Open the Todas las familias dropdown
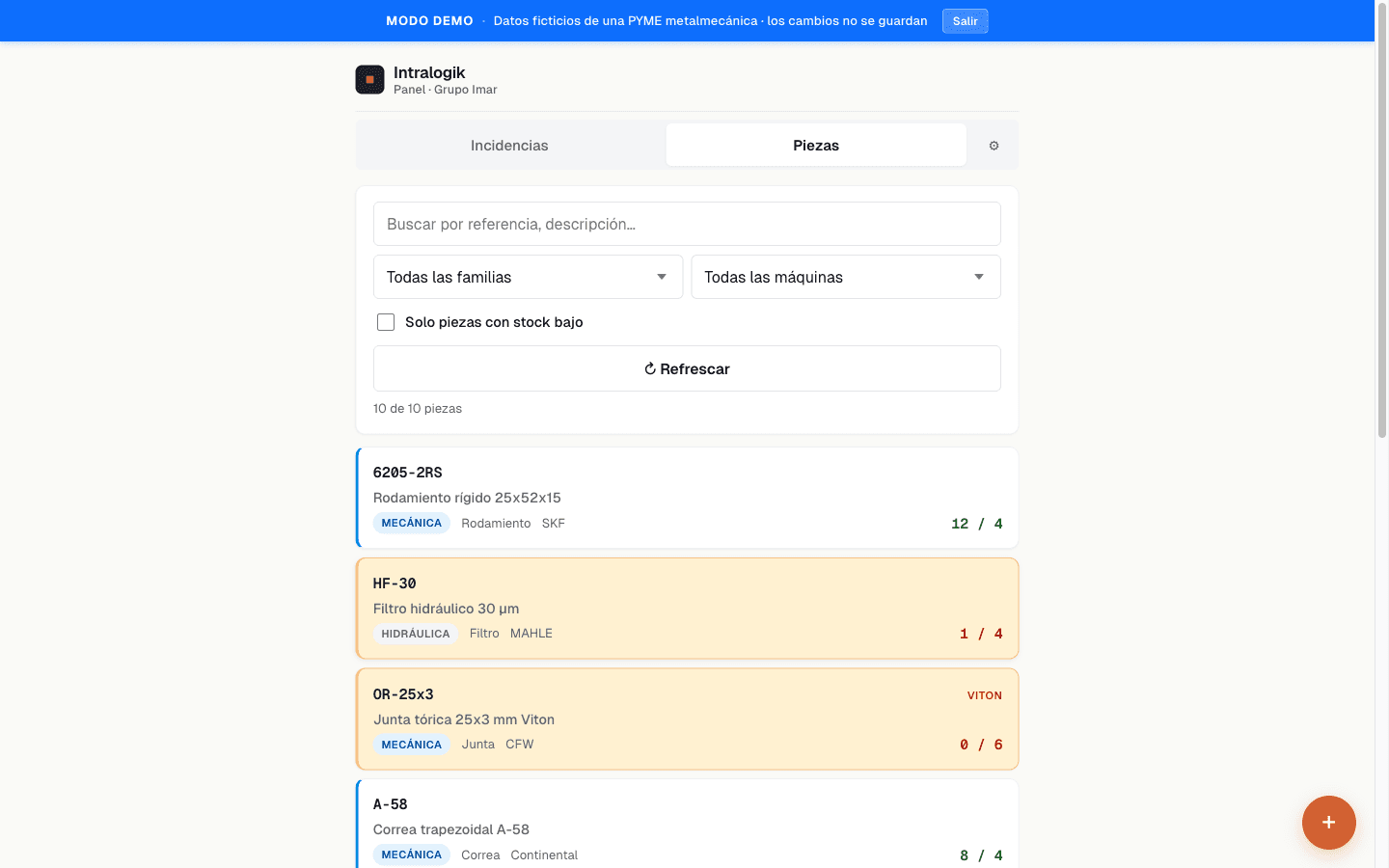Viewport: 1389px width, 868px height. [x=528, y=277]
